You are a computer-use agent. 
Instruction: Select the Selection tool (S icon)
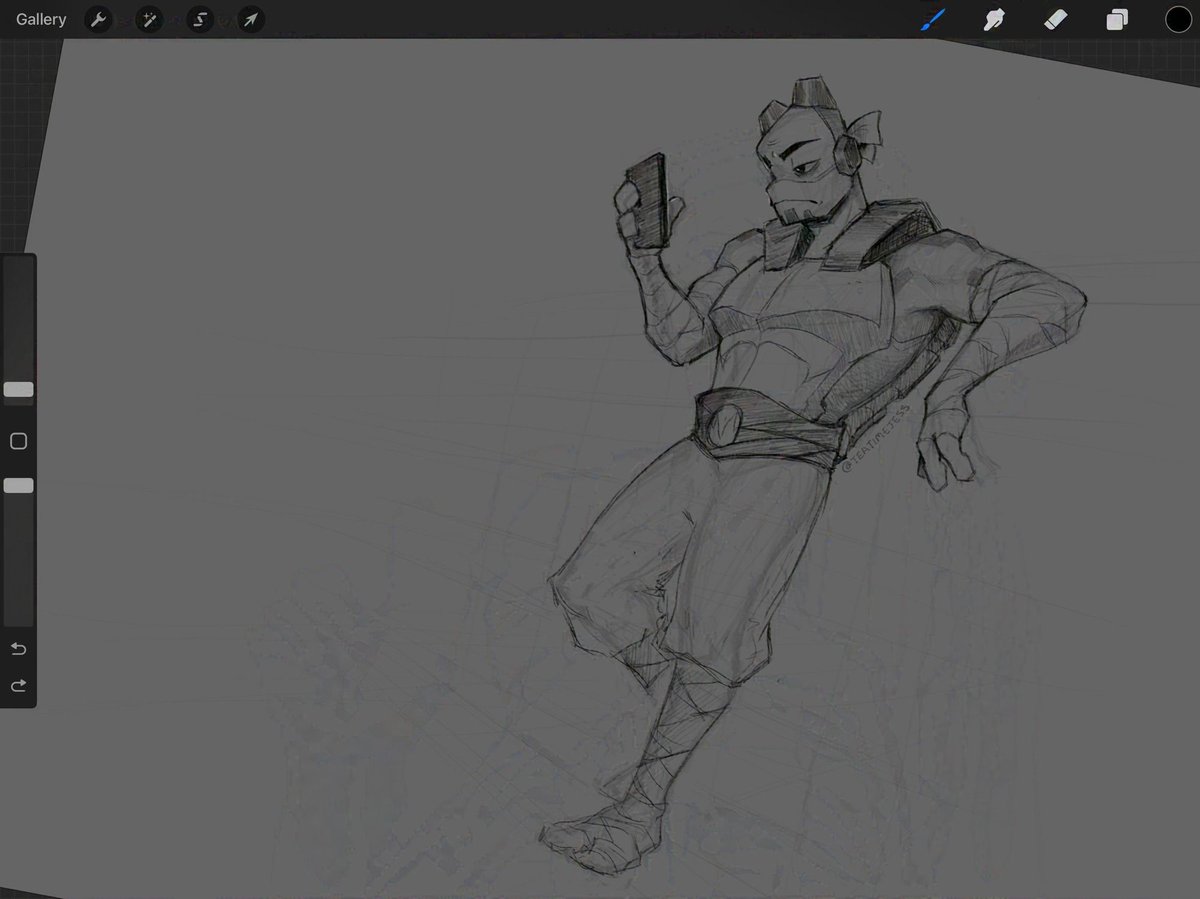click(200, 19)
